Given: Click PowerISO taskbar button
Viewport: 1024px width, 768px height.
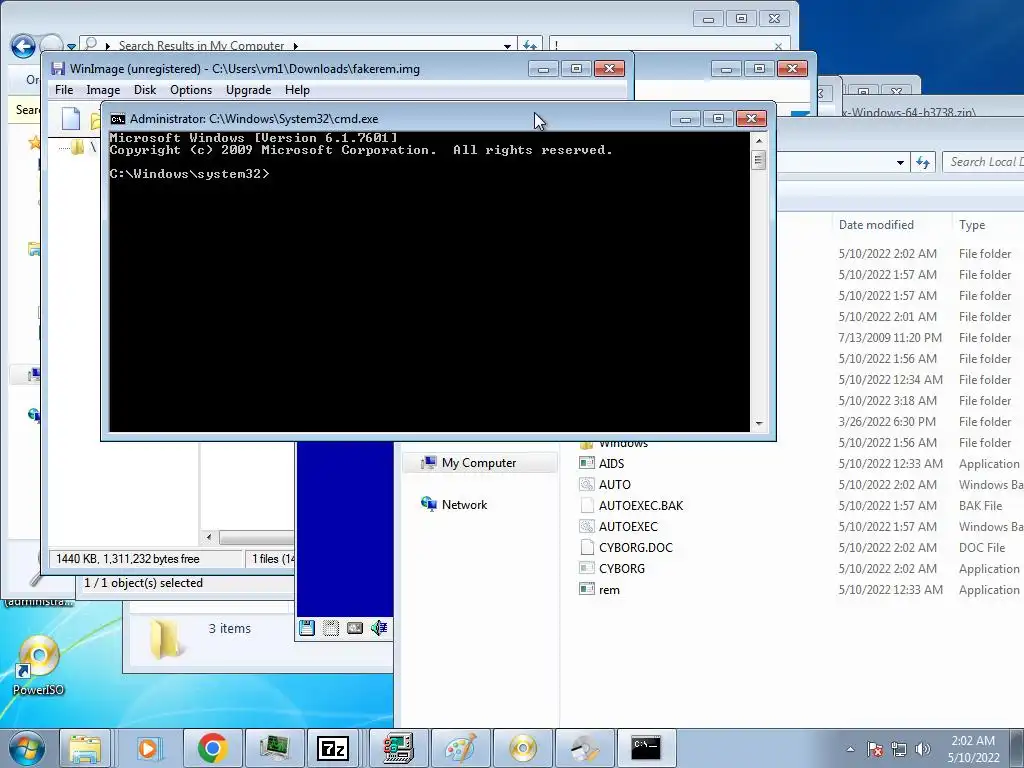Looking at the screenshot, I should [x=523, y=748].
